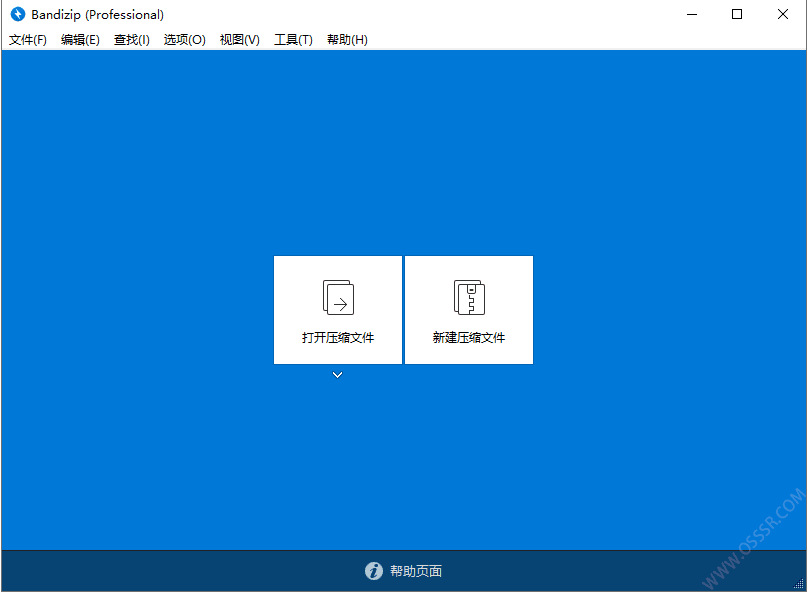808x593 pixels.
Task: Click the Bandizip logo in the title bar
Action: [x=18, y=14]
